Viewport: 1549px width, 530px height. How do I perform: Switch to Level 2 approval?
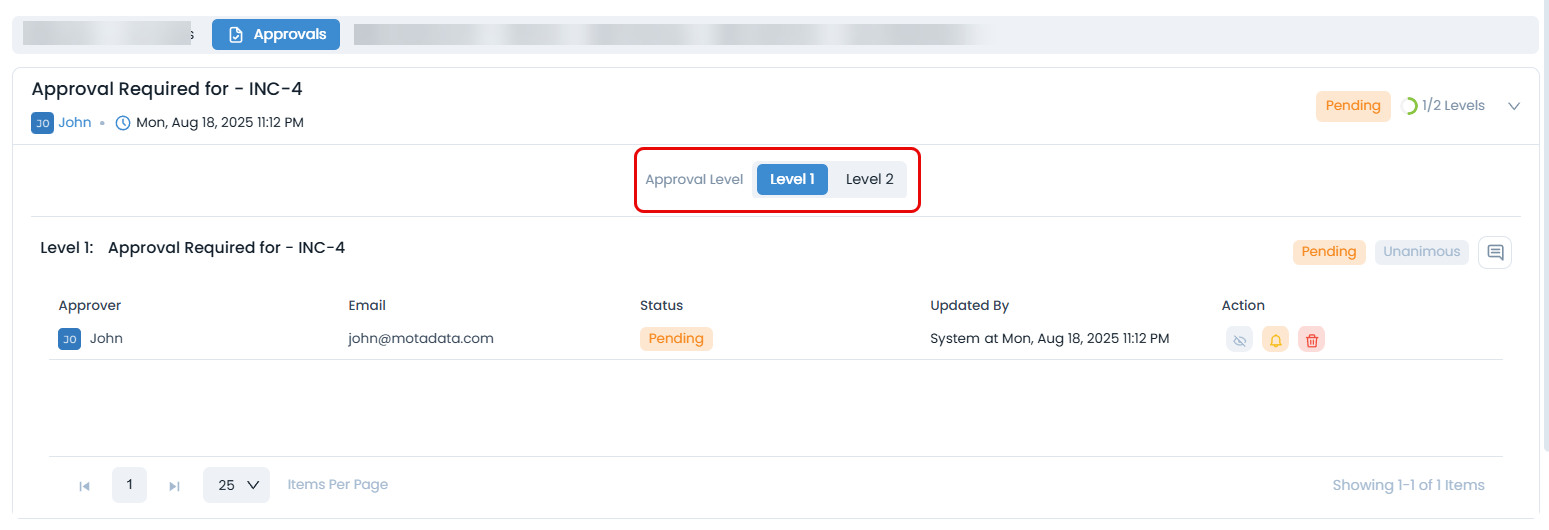869,179
